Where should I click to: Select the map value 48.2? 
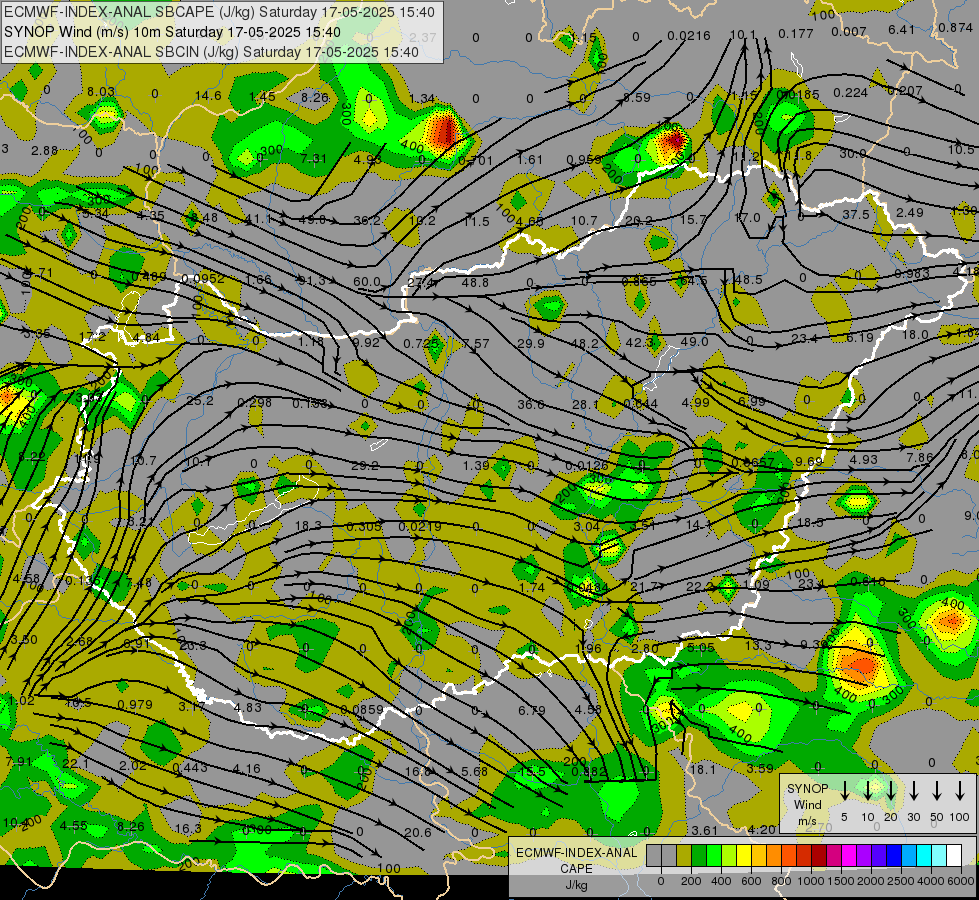click(585, 344)
